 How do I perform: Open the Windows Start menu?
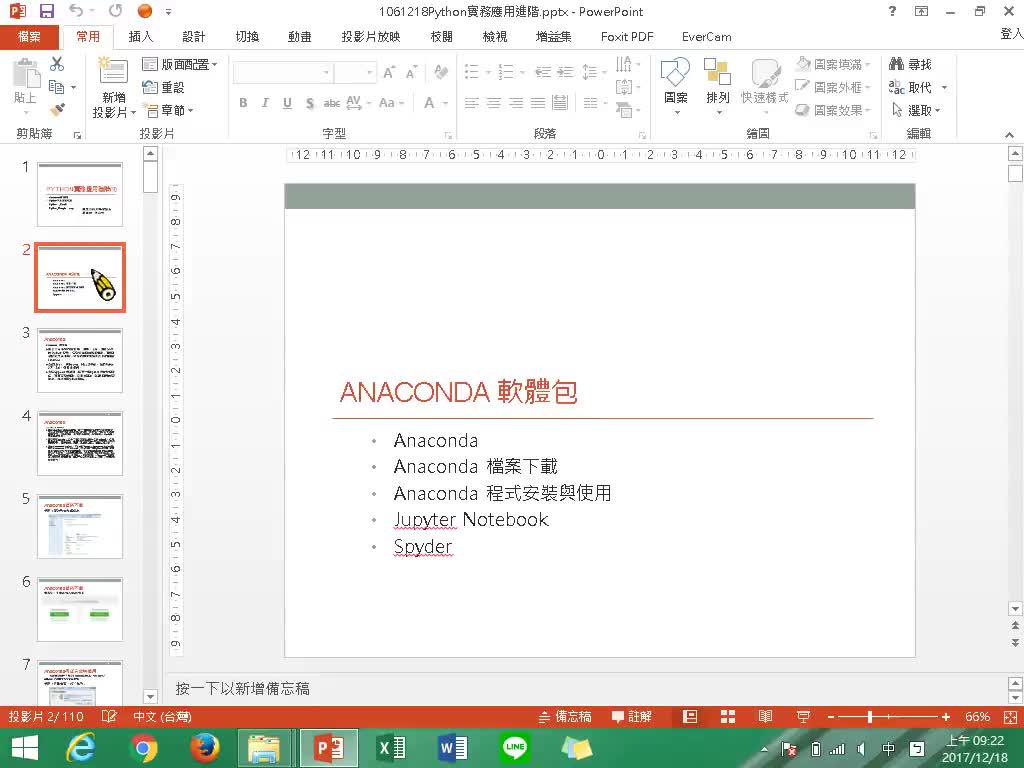point(25,748)
